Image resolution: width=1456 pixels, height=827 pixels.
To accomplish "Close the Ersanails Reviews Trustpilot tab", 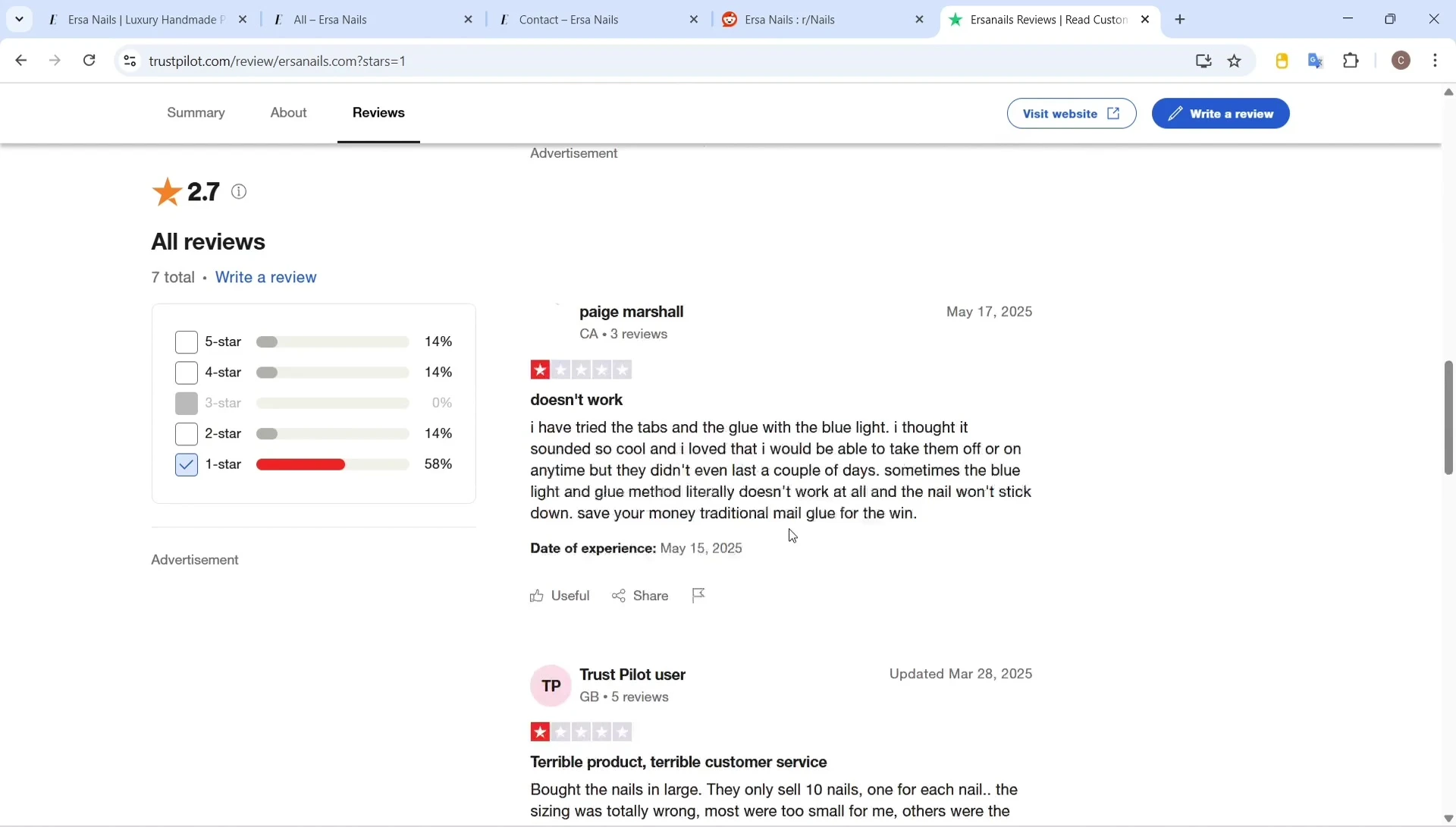I will (x=1146, y=20).
